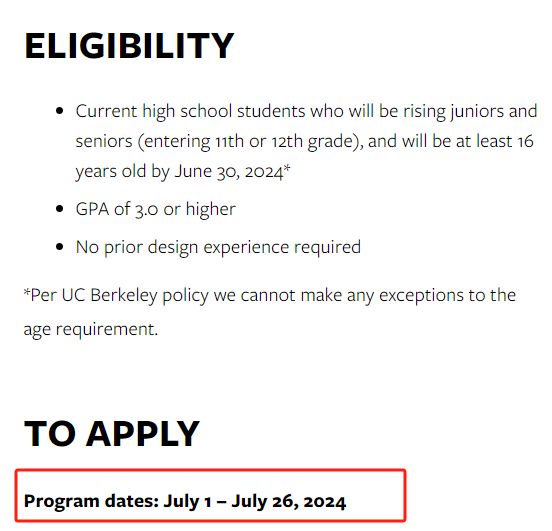This screenshot has width=552, height=531.
Task: Click the TO APPLY heading
Action: pos(112,433)
